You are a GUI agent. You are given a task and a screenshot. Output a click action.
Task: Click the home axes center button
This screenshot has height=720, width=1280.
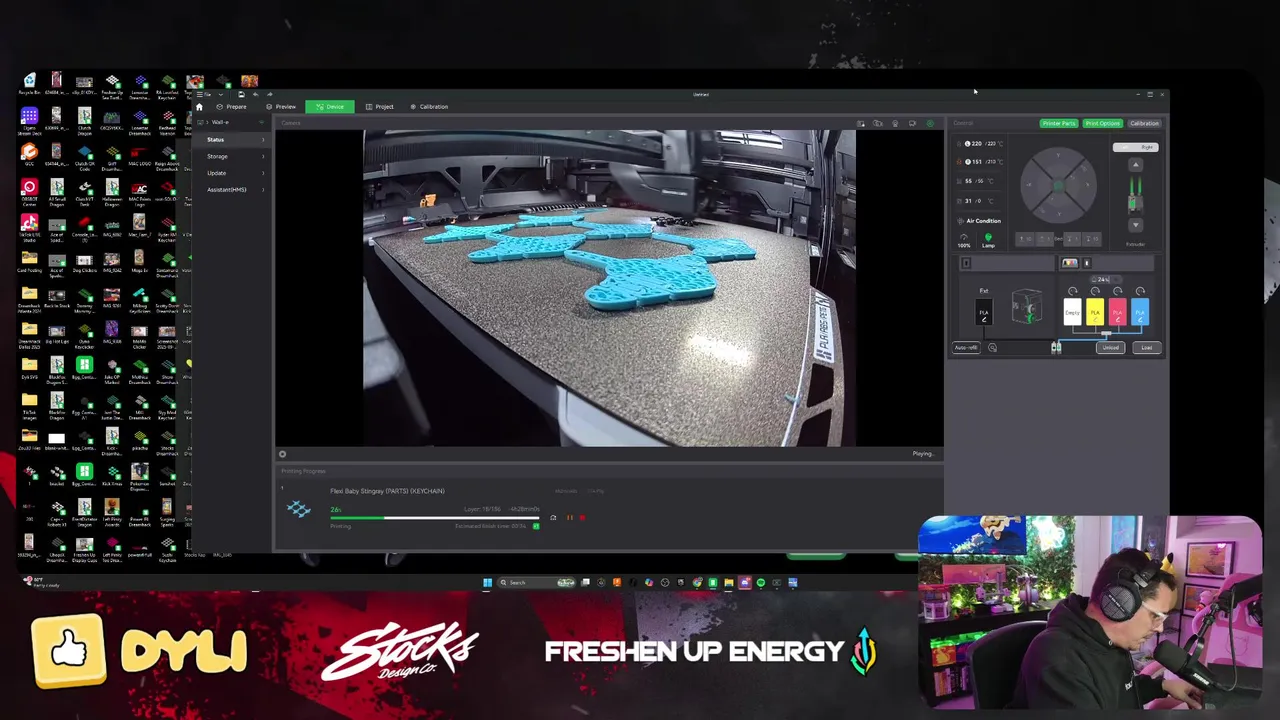point(1058,186)
